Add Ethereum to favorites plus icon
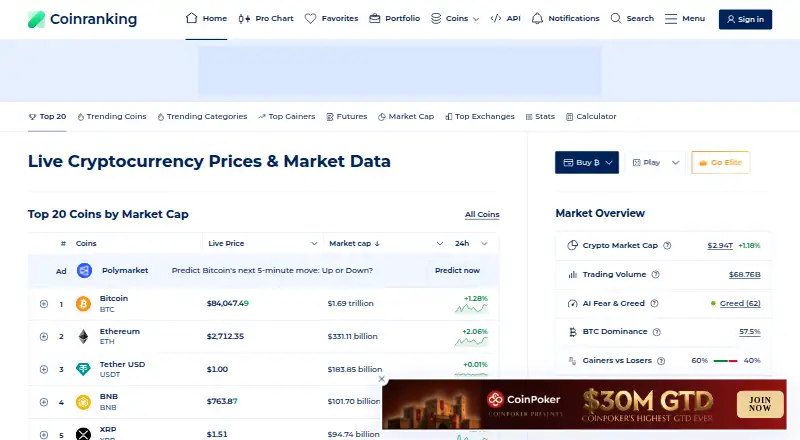This screenshot has height=440, width=800. click(44, 336)
